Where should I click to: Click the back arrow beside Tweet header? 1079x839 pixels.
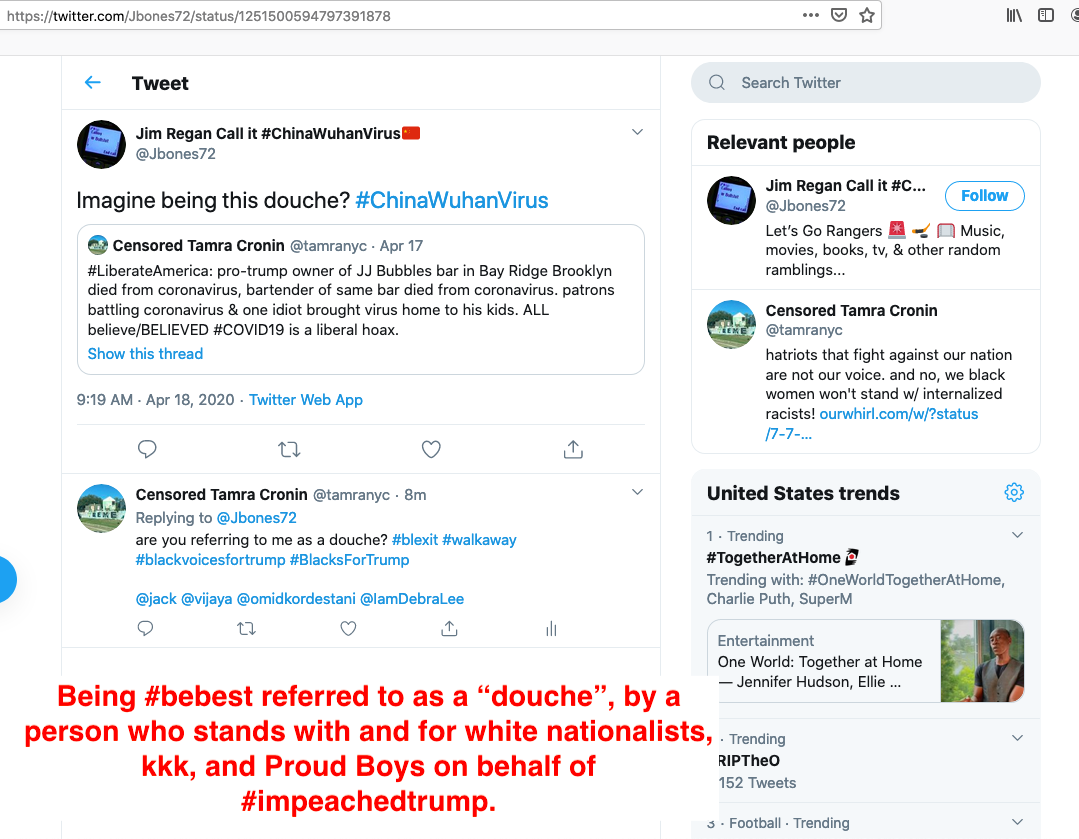[x=93, y=83]
